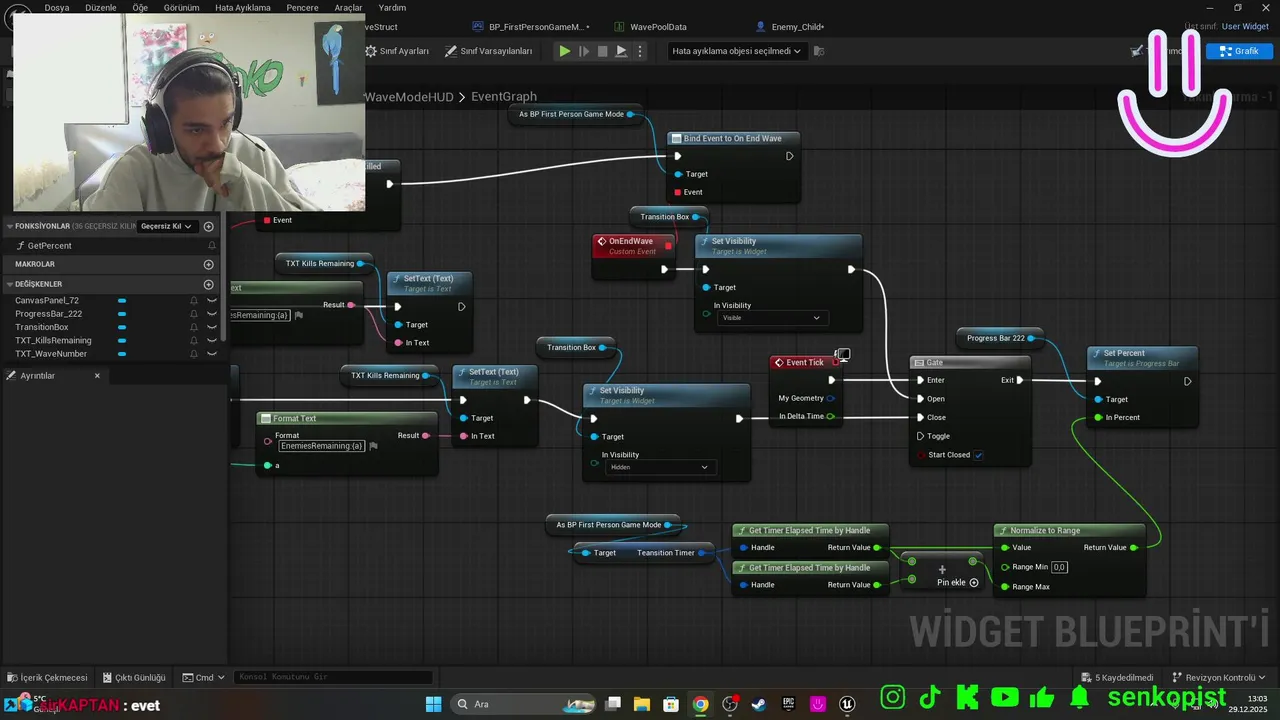The height and width of the screenshot is (720, 1280).
Task: Open the Windows Start menu
Action: 433,704
